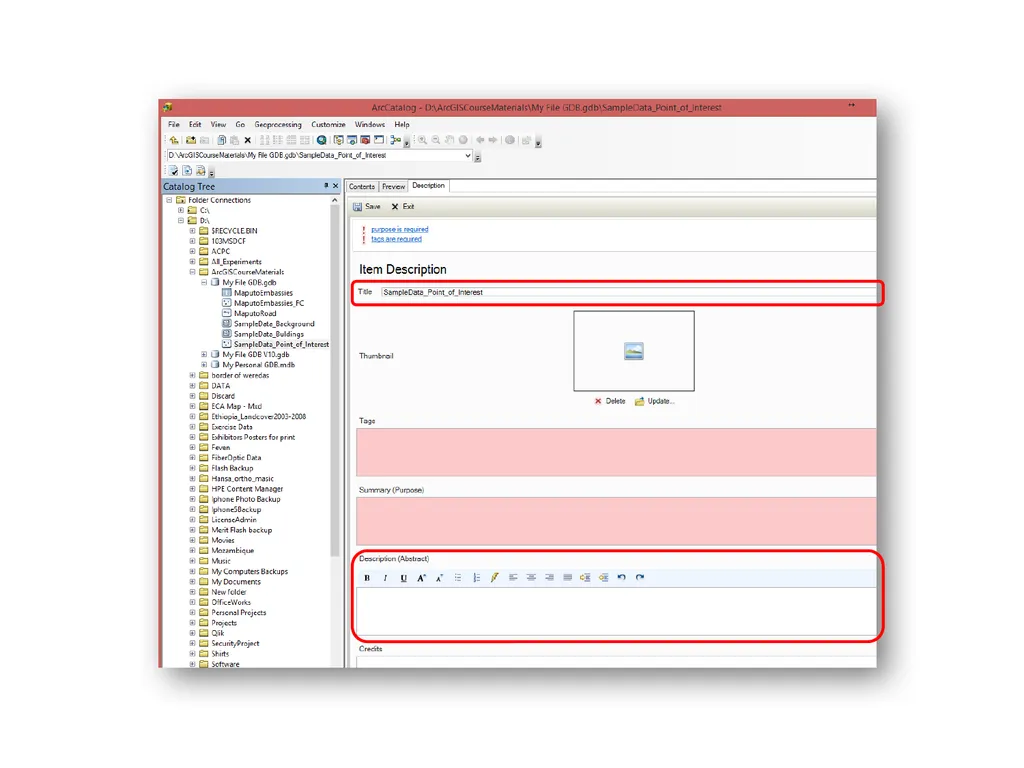
Task: Select MaputoRoad in the Catalog Tree
Action: 255,313
